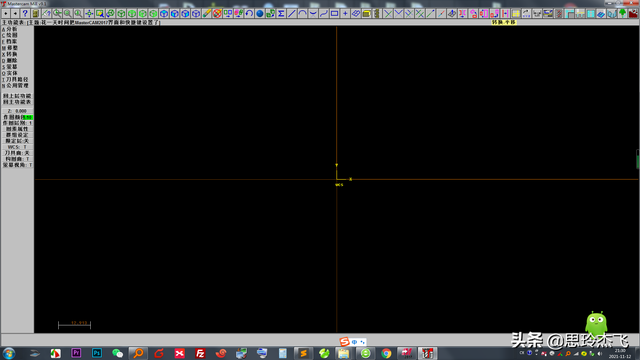The width and height of the screenshot is (640, 360).
Task: Open the Help question mark icon
Action: tap(25, 13)
